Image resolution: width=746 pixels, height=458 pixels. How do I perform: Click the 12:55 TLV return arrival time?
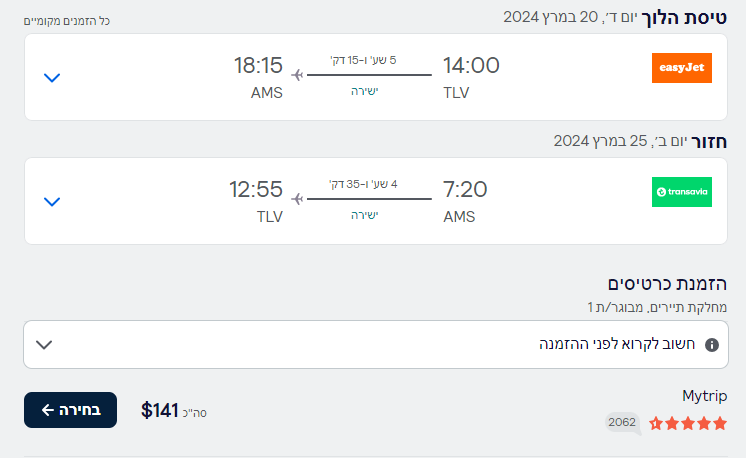[256, 189]
